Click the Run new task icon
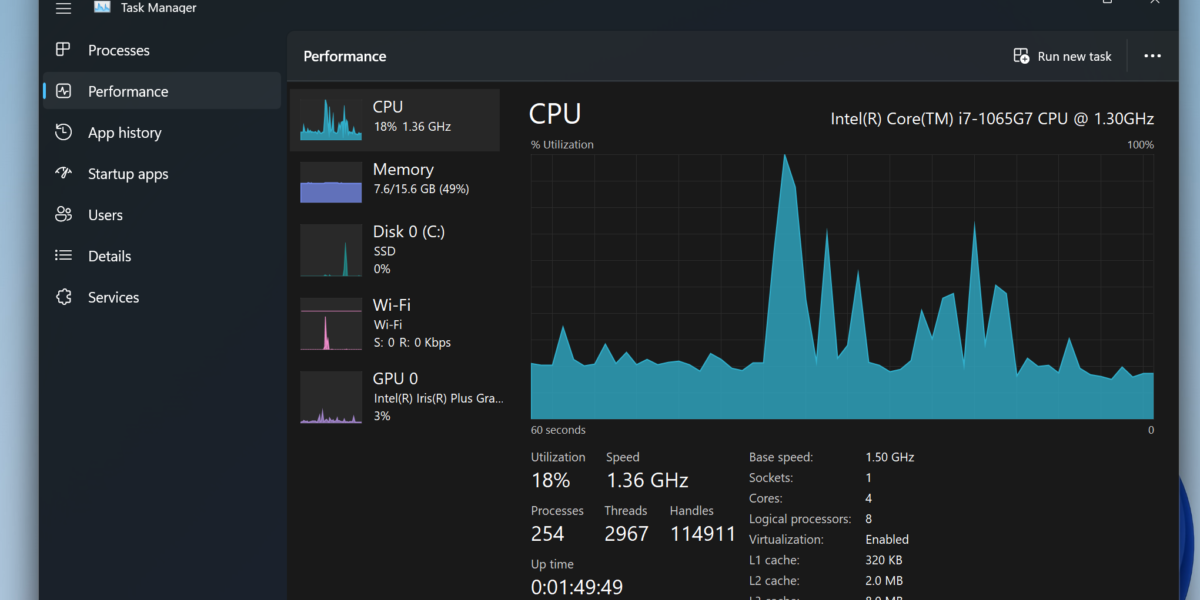This screenshot has height=600, width=1200. [1022, 56]
